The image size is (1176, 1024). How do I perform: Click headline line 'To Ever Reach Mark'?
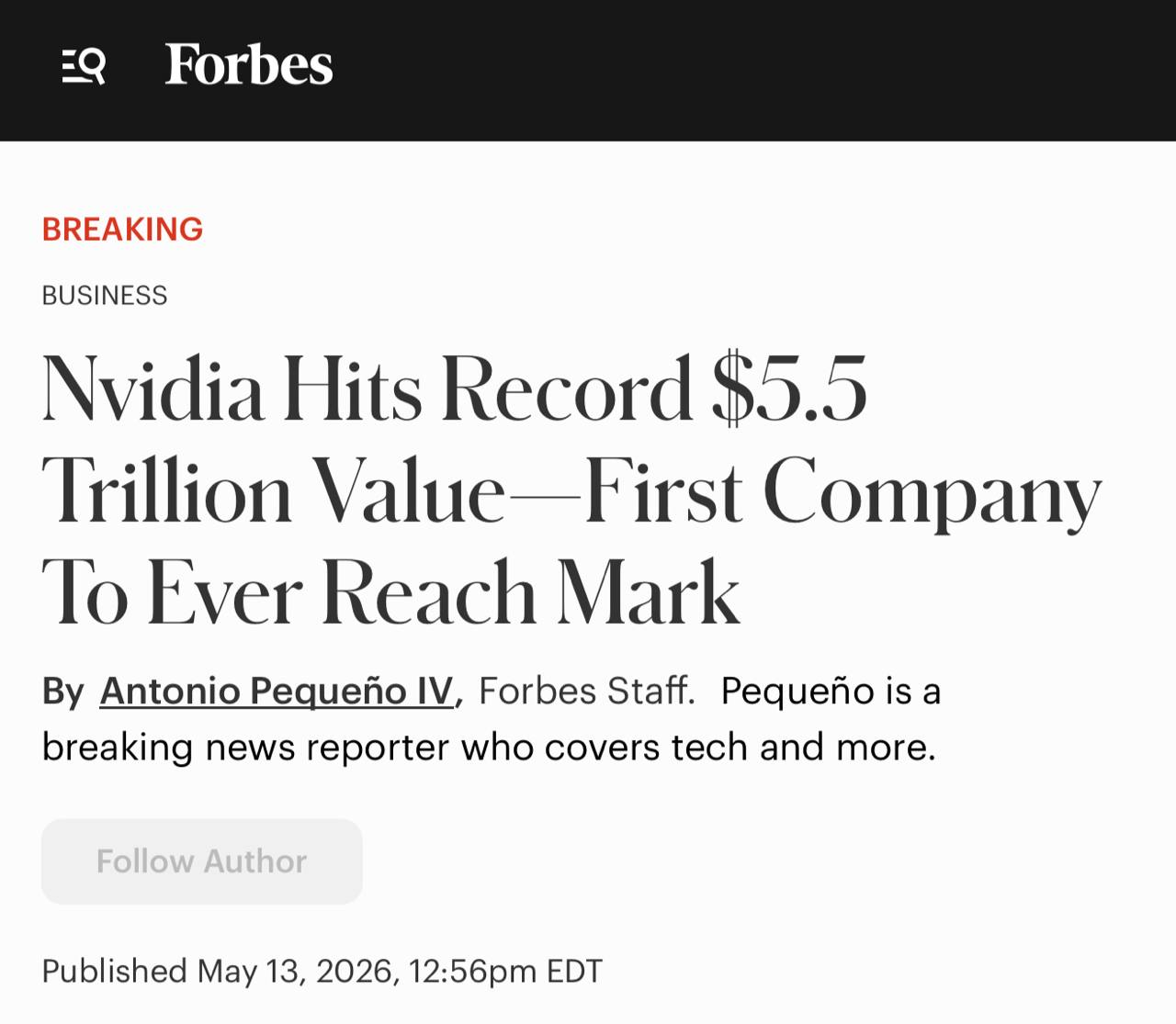tap(390, 592)
